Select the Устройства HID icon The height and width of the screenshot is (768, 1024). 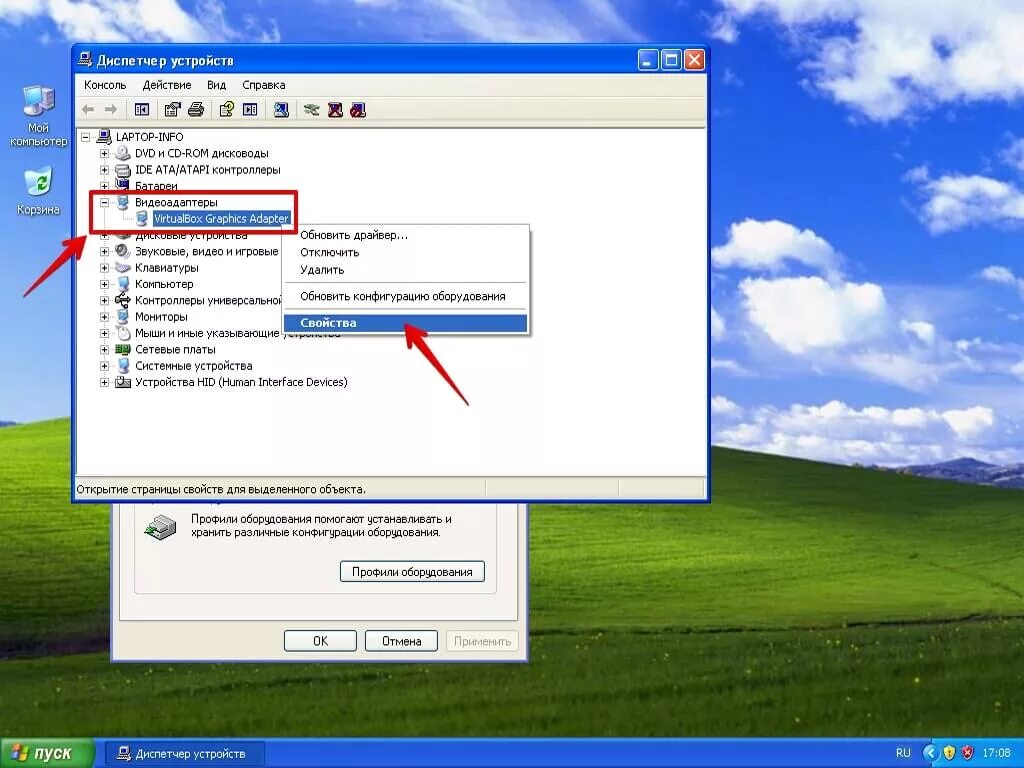[x=123, y=382]
